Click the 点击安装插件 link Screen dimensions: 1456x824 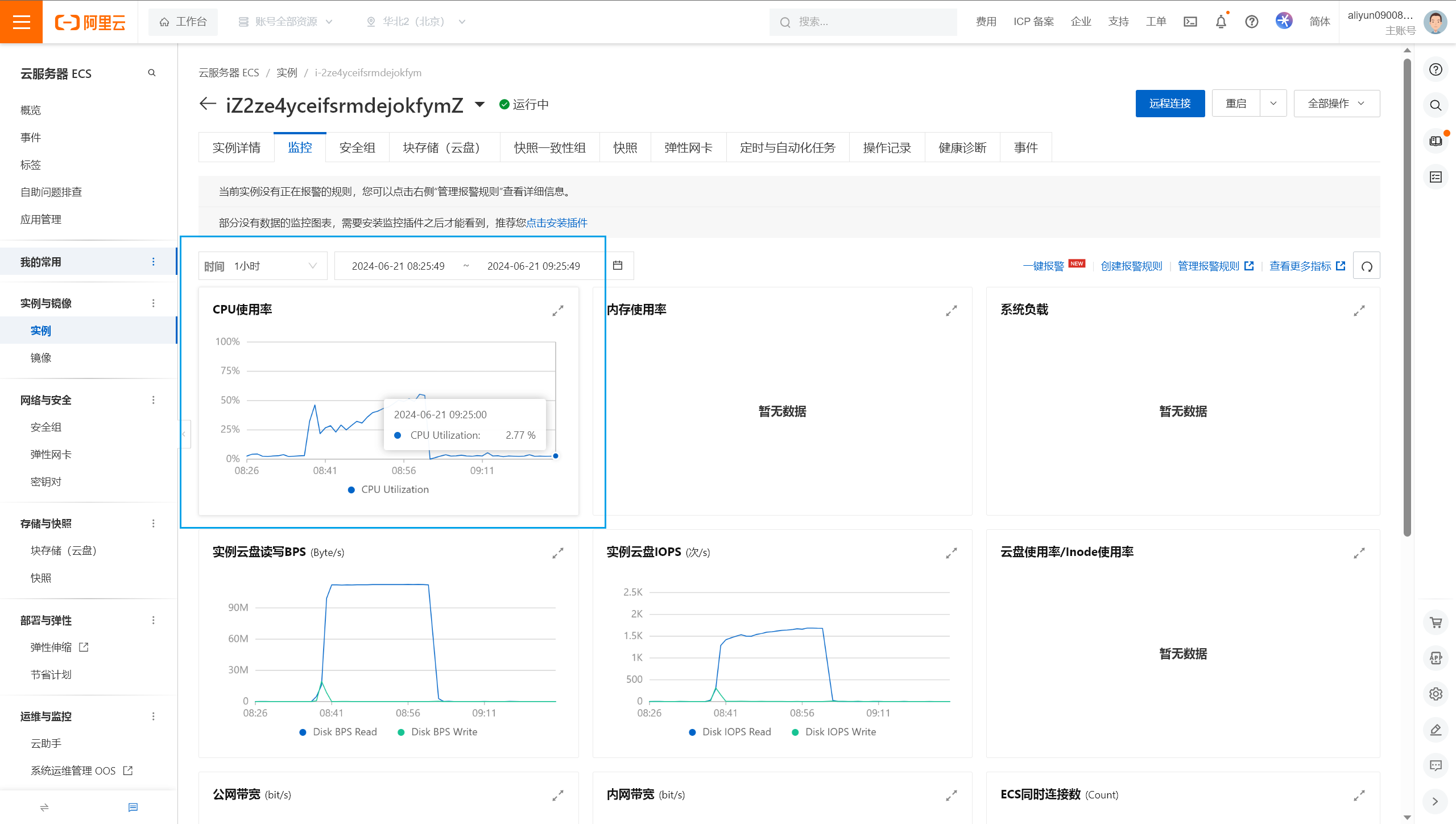pyautogui.click(x=557, y=223)
